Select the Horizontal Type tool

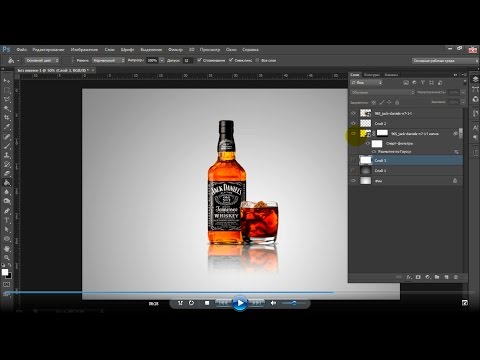coord(7,220)
